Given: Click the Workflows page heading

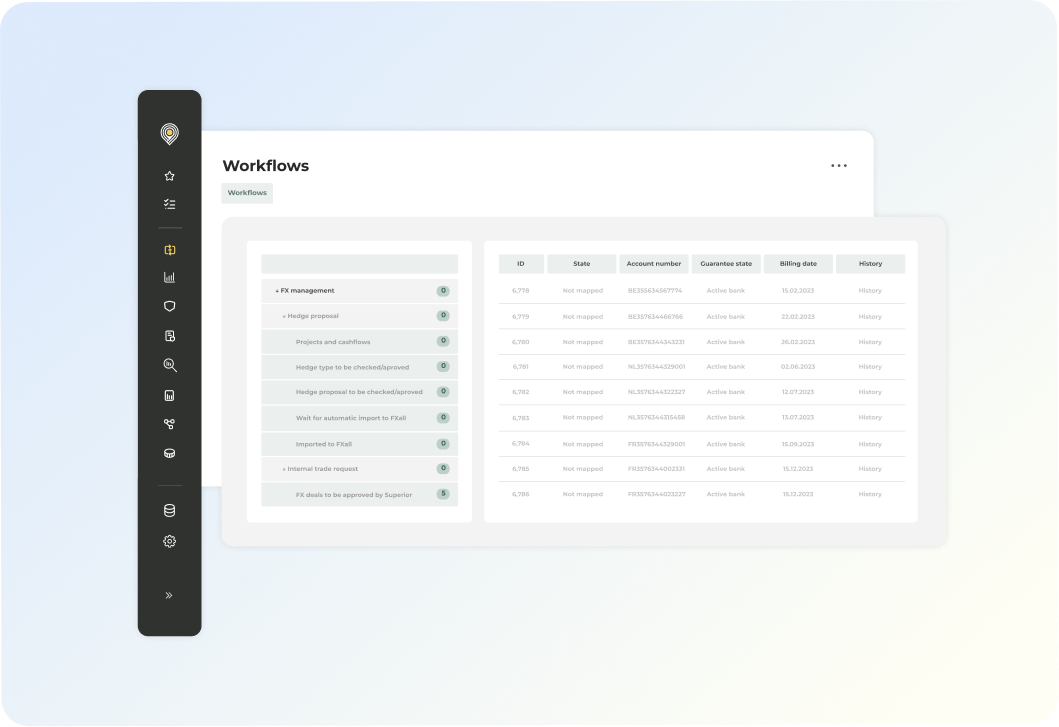Looking at the screenshot, I should (265, 166).
